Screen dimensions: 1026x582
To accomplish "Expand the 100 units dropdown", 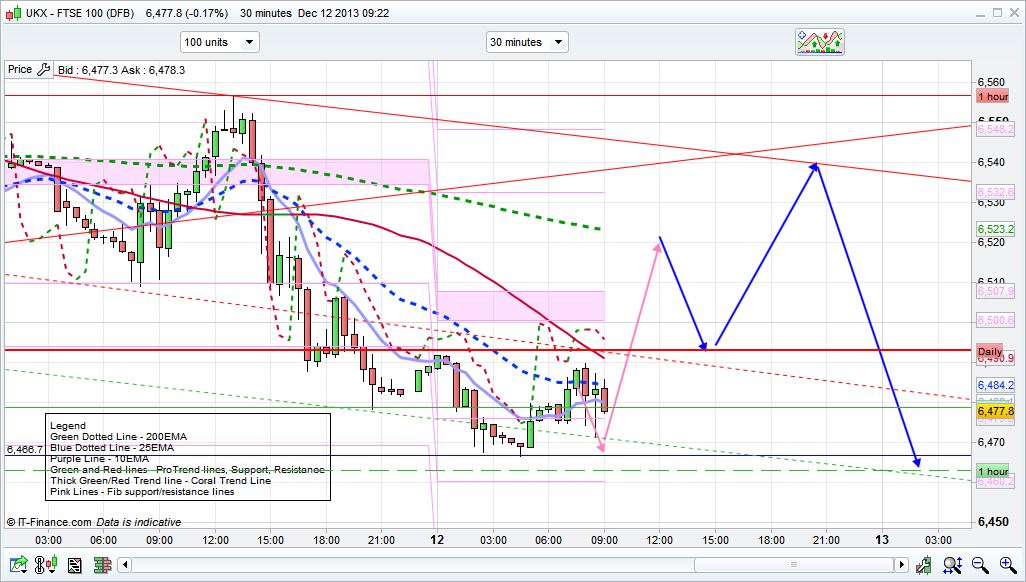I will point(219,42).
